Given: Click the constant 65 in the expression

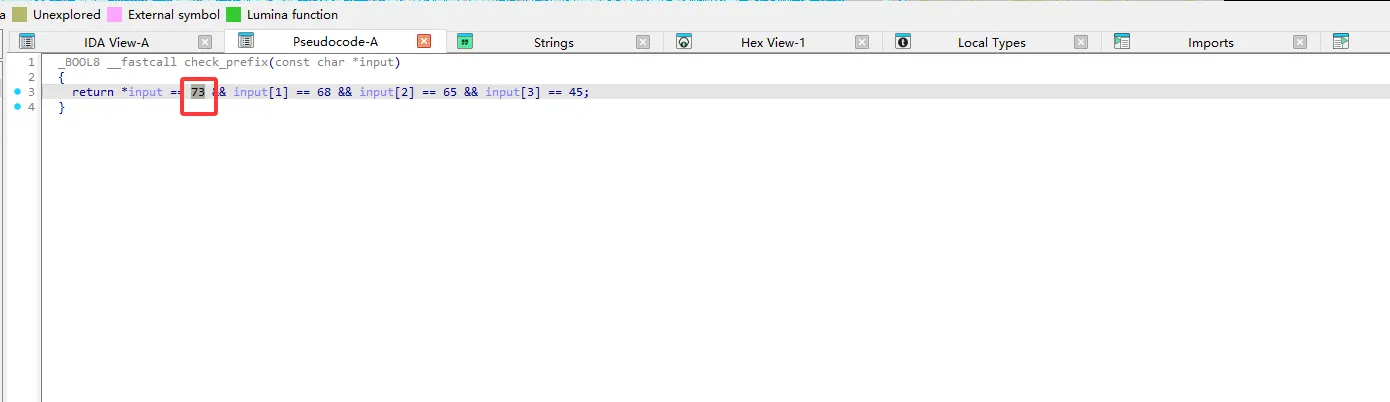Looking at the screenshot, I should (x=450, y=92).
